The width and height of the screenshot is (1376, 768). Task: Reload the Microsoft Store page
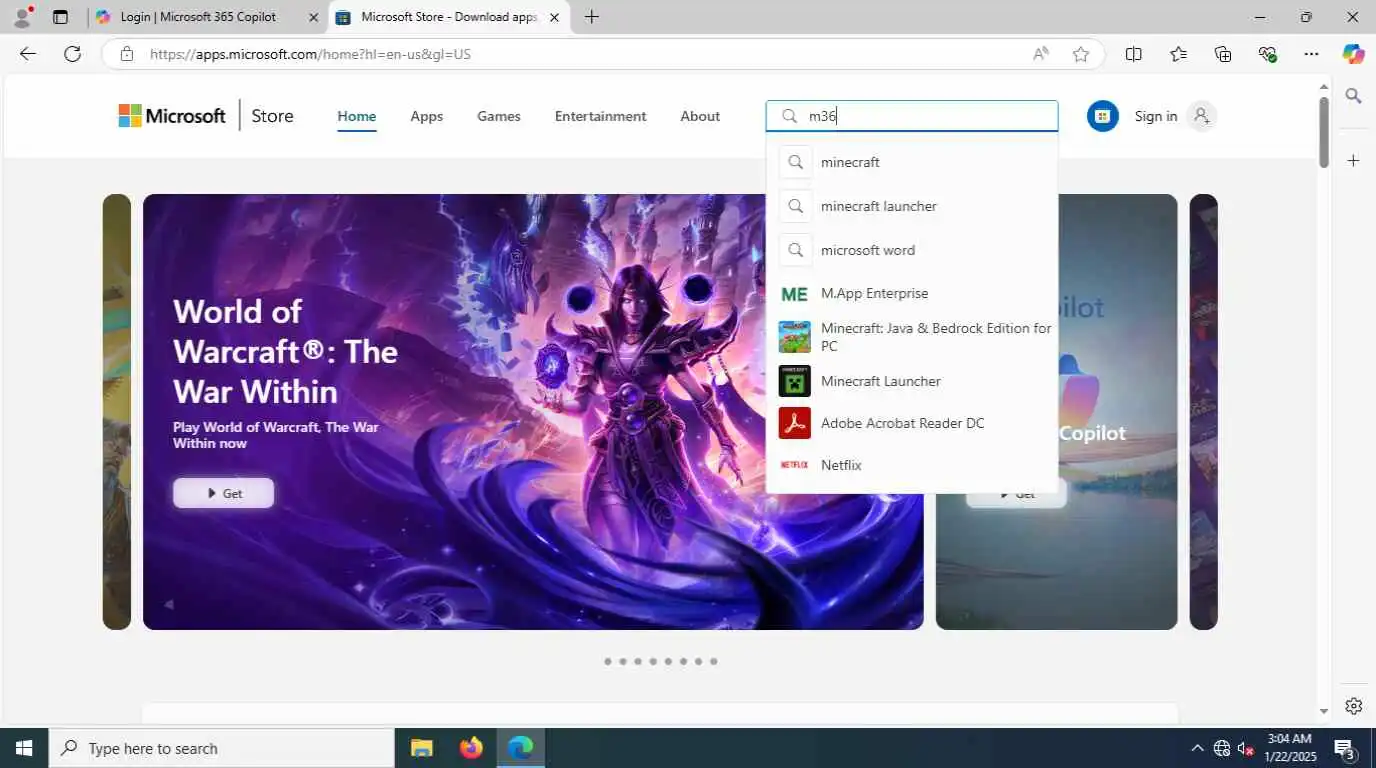point(72,54)
